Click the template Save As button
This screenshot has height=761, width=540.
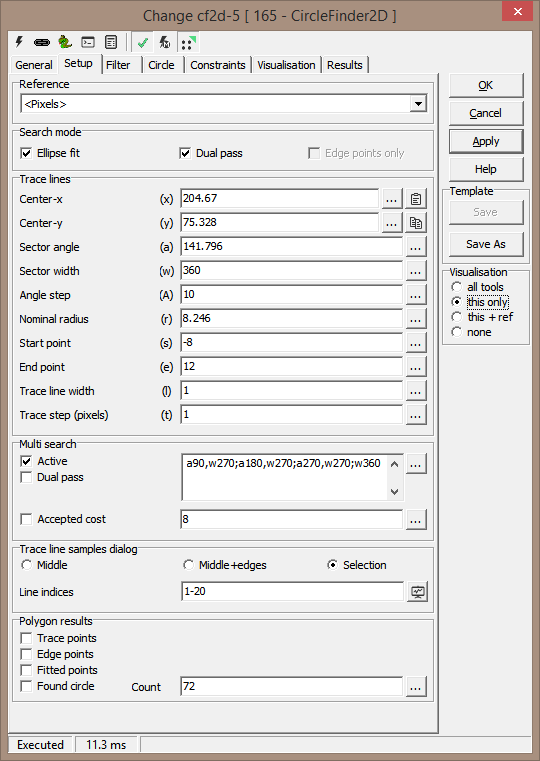[x=486, y=244]
